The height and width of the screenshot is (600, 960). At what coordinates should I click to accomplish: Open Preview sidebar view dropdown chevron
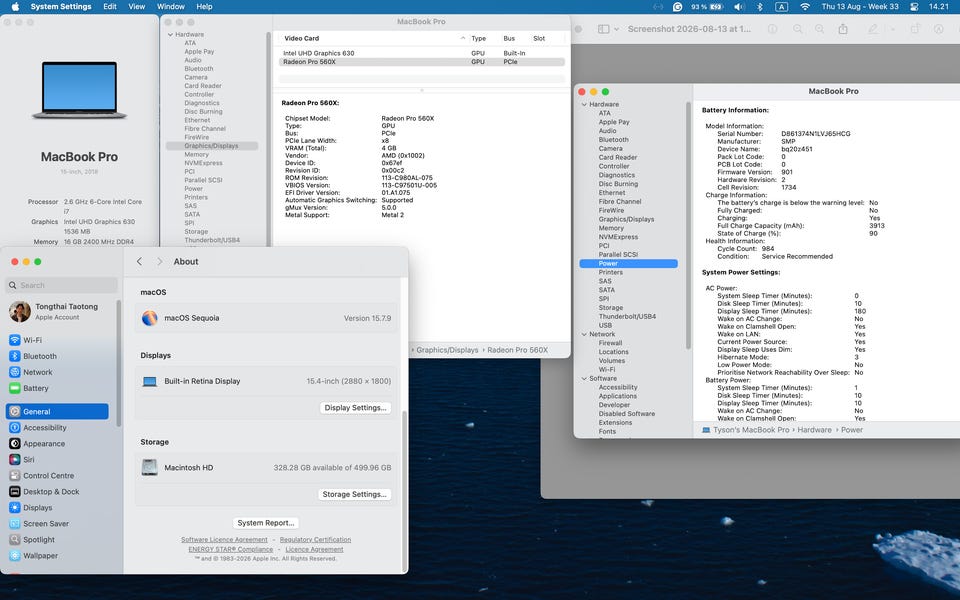pos(616,29)
